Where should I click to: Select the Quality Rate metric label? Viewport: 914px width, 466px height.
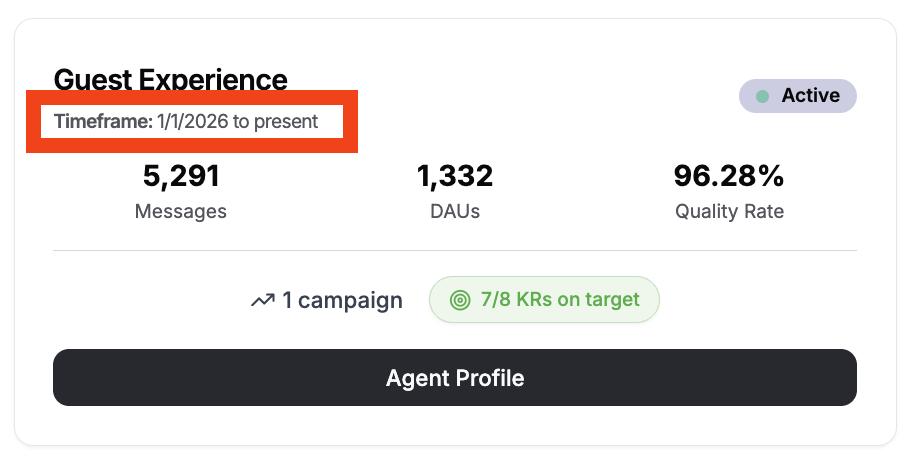pyautogui.click(x=729, y=211)
